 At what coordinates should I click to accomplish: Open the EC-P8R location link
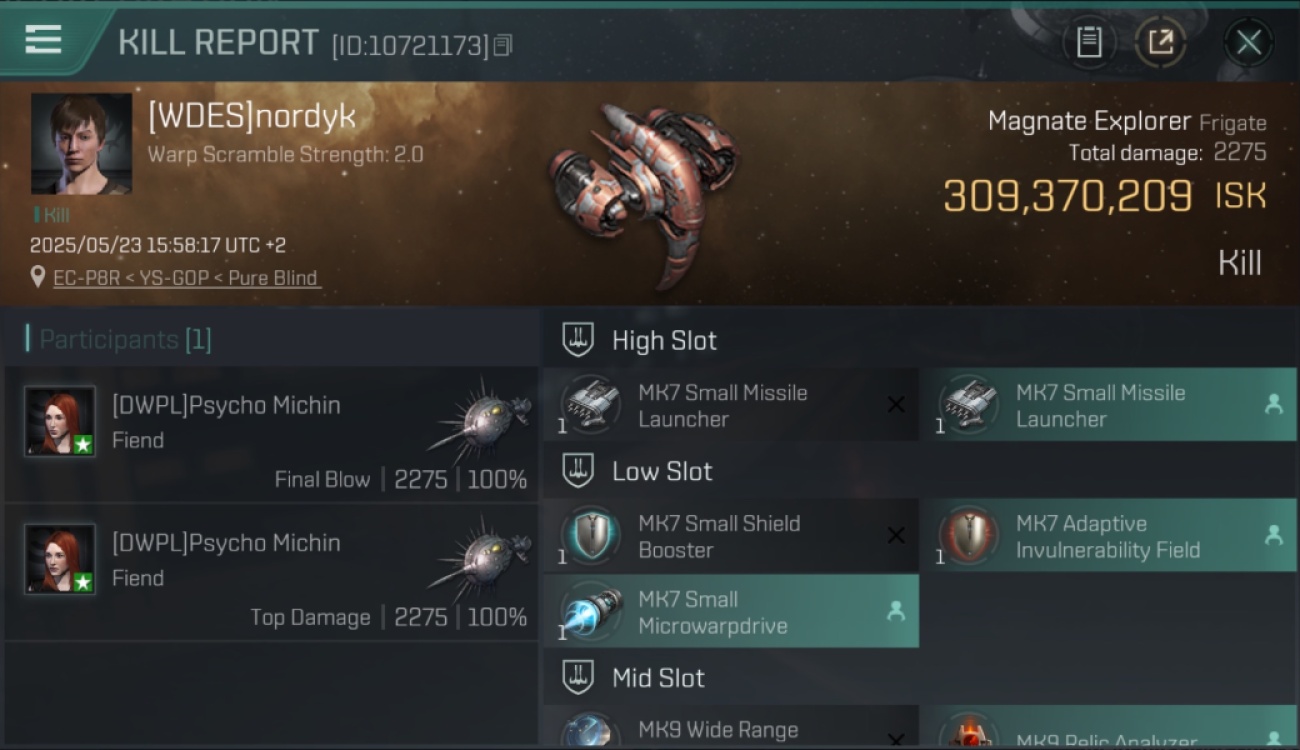coord(186,278)
